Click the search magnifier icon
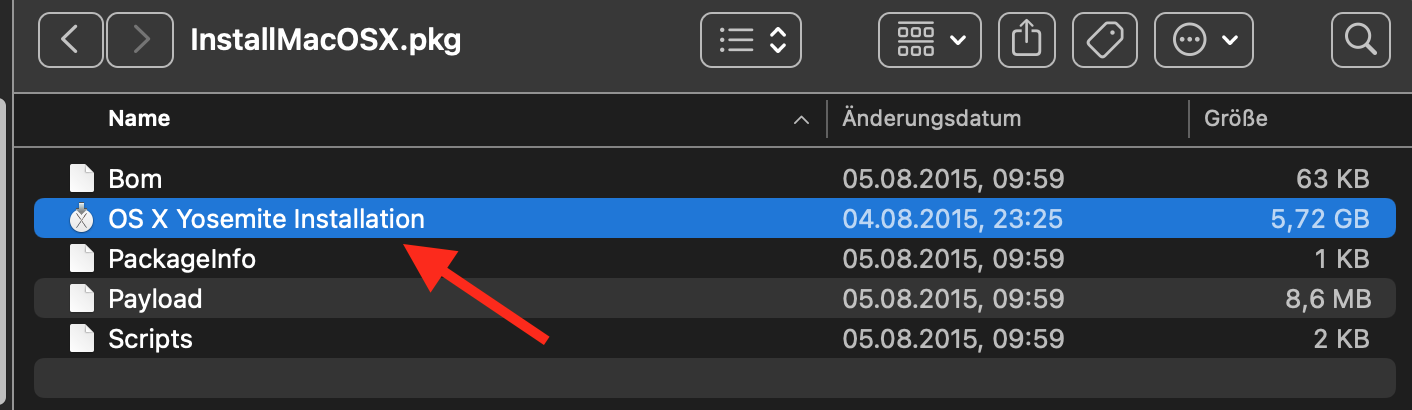Screen dimensions: 1412x410 click(1361, 40)
